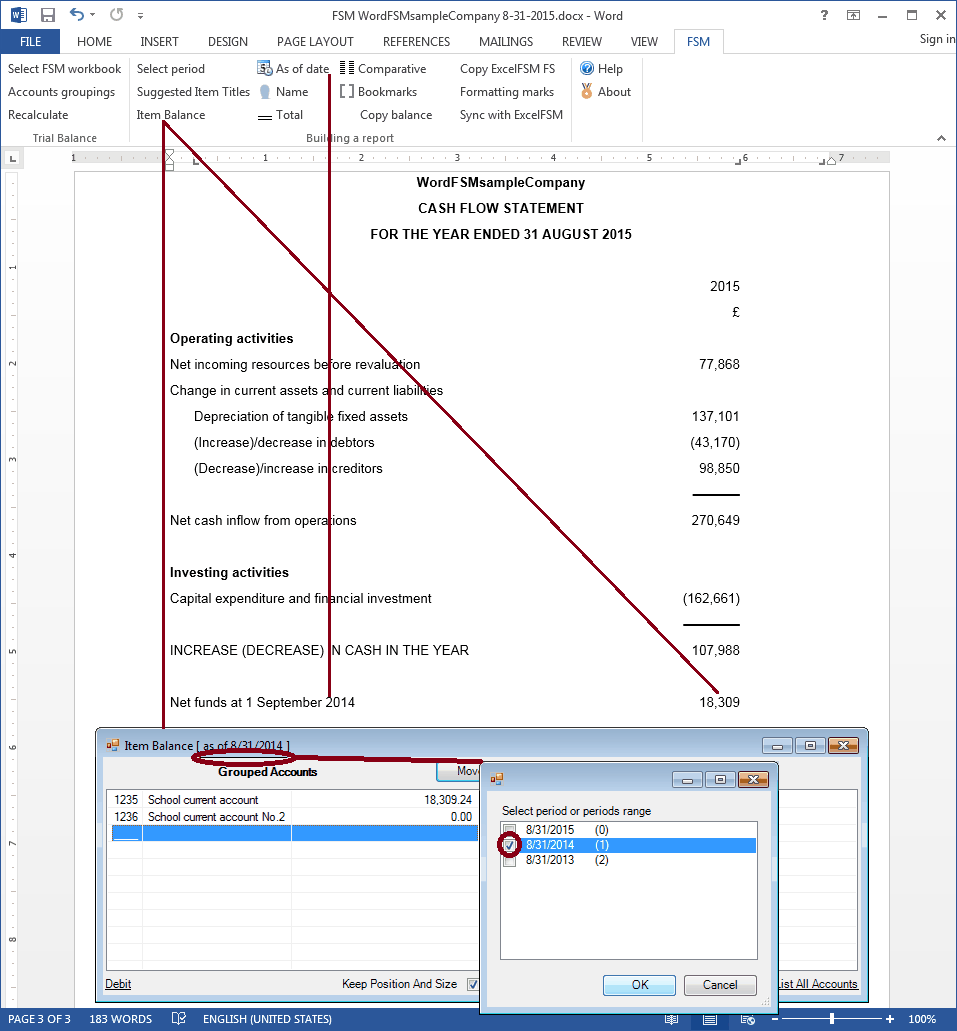Viewport: 957px width, 1031px height.
Task: Select the FSM ribbon tab
Action: click(698, 41)
